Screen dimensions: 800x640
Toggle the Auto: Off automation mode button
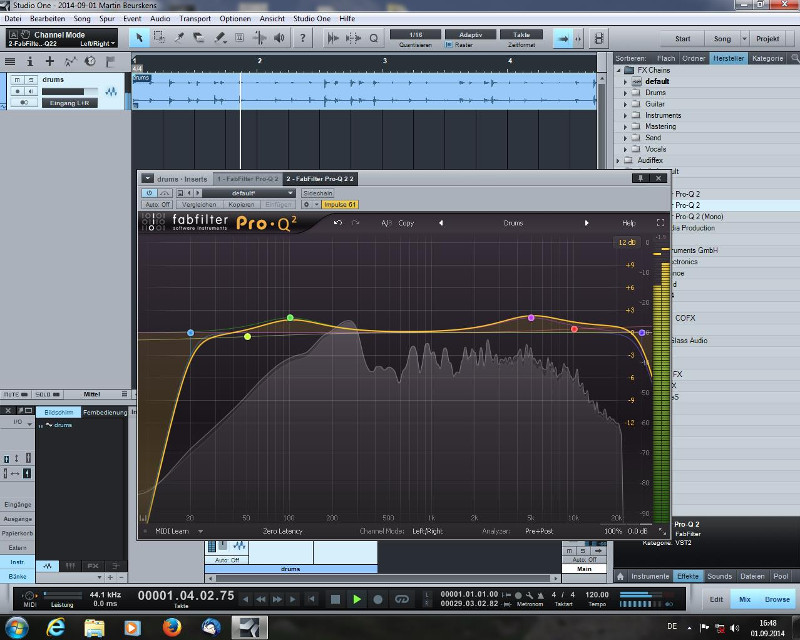coord(158,204)
